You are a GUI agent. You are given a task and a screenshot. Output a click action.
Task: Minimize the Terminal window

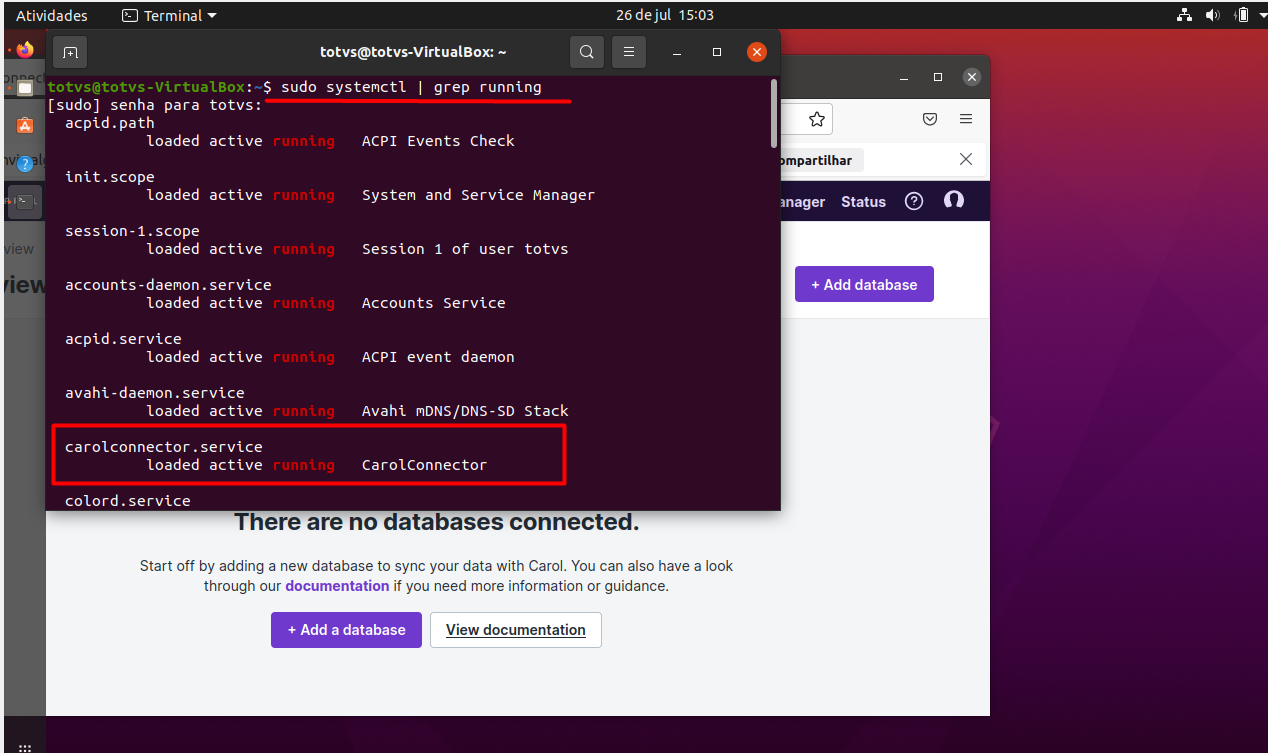tap(677, 52)
